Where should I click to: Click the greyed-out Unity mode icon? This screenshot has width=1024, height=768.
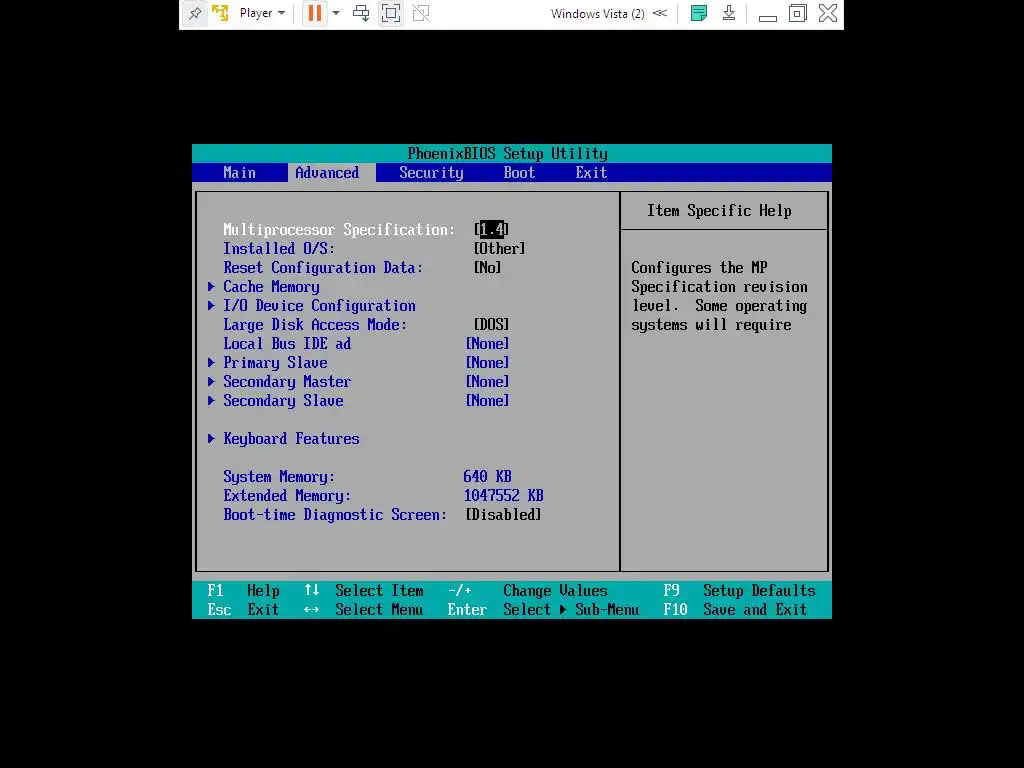[x=421, y=13]
